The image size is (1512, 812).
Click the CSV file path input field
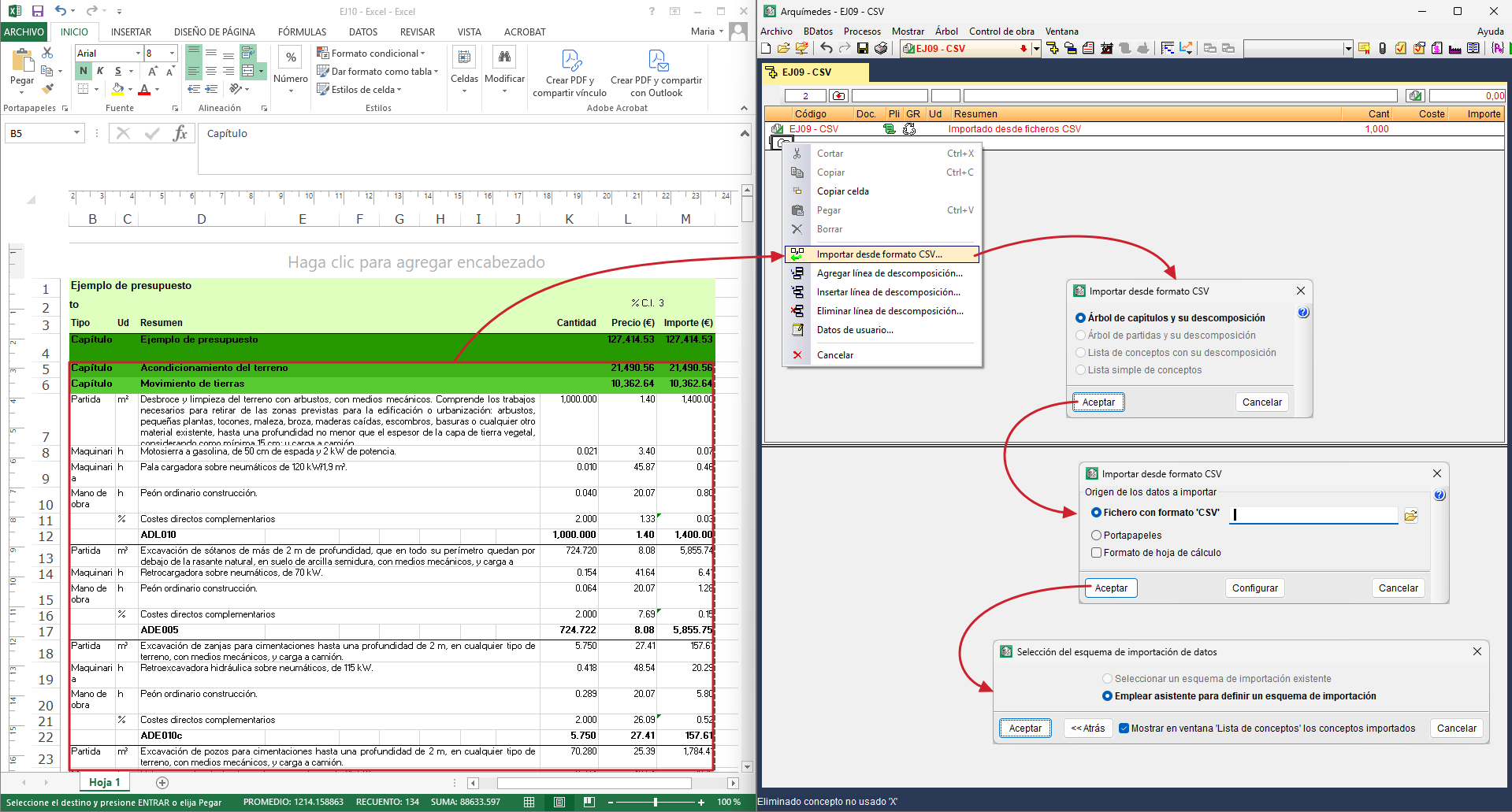point(1315,514)
